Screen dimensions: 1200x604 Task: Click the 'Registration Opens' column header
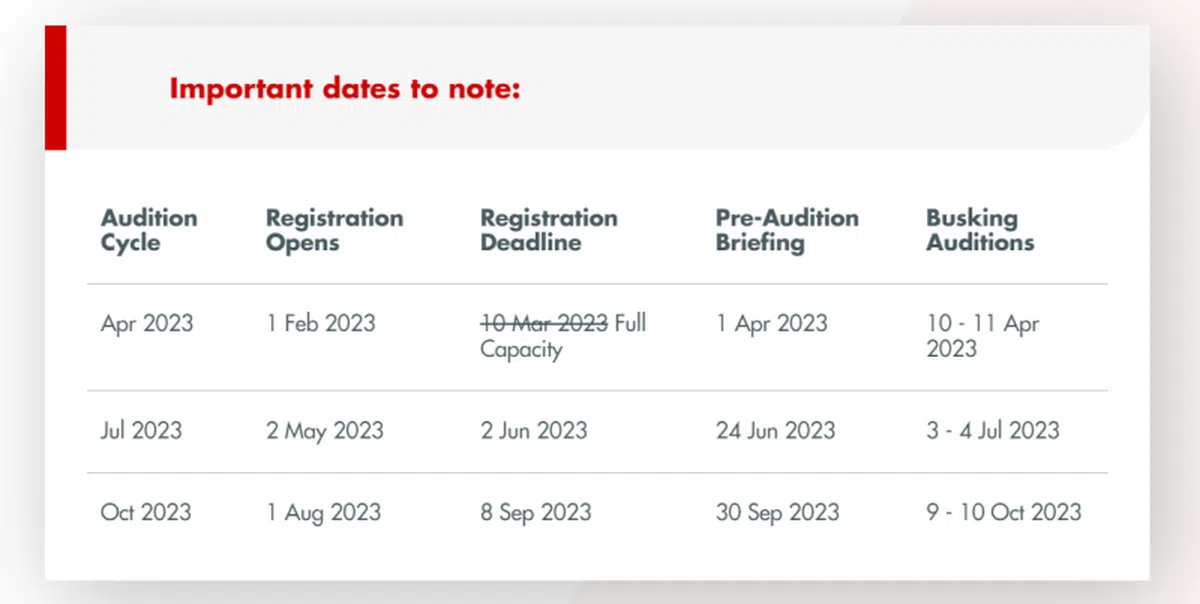pyautogui.click(x=334, y=230)
